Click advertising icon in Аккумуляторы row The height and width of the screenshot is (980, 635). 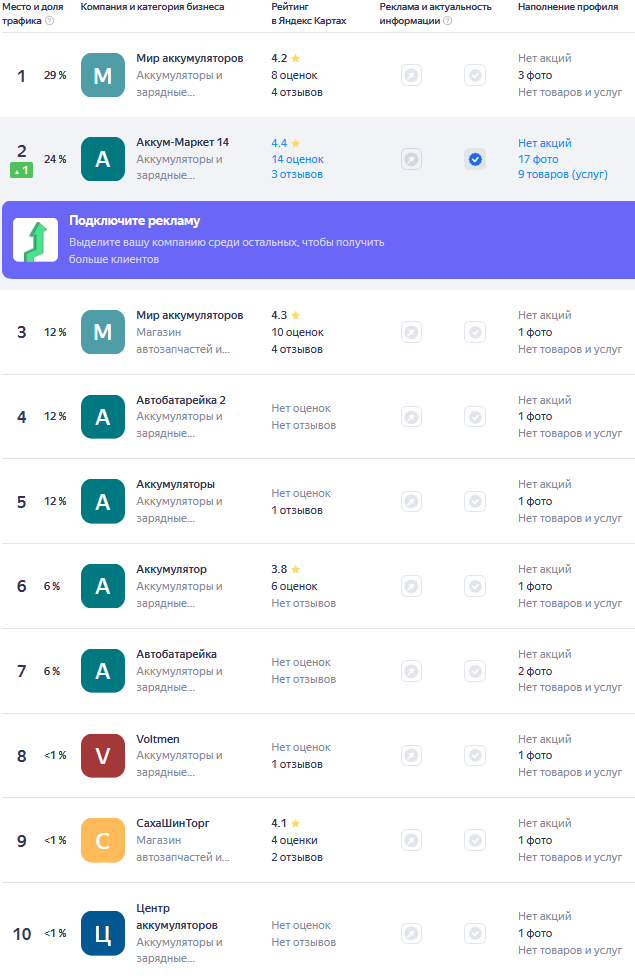(x=411, y=501)
